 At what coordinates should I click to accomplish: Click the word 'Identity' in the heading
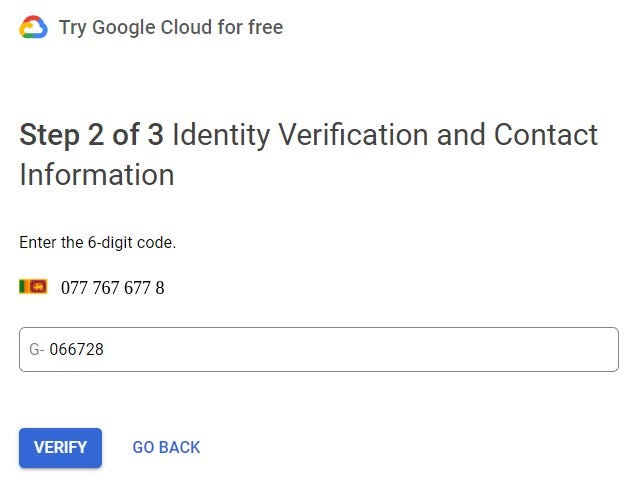point(221,135)
